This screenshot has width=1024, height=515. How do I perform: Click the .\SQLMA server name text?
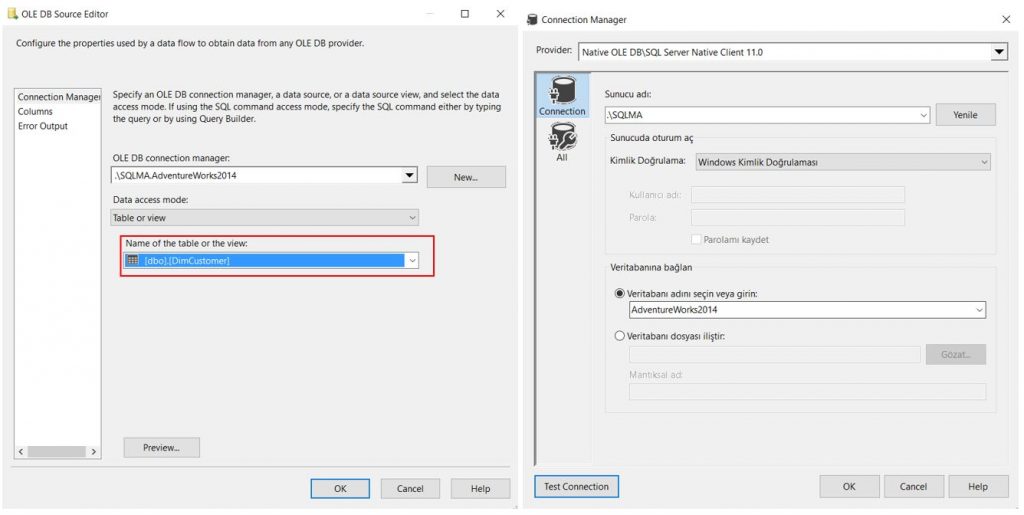pos(624,116)
